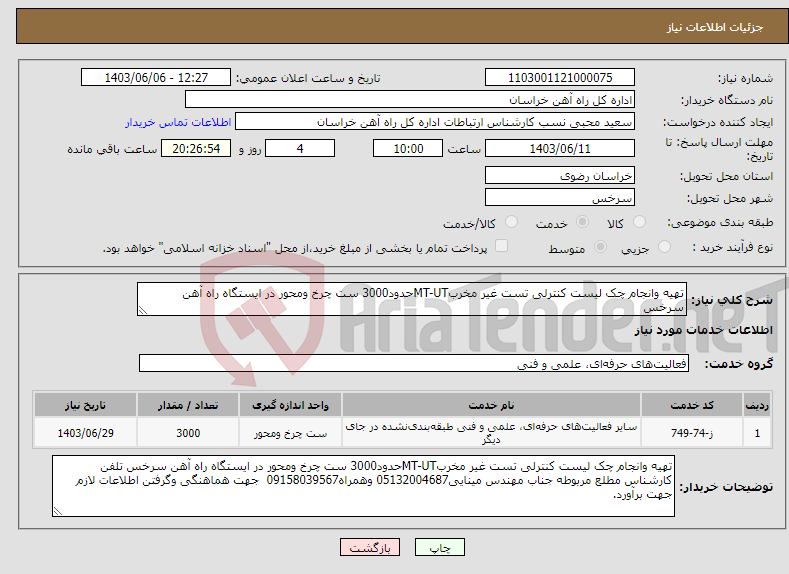Click the شماره نیاز field 1103001121000075
This screenshot has height=574, width=789.
(x=560, y=77)
